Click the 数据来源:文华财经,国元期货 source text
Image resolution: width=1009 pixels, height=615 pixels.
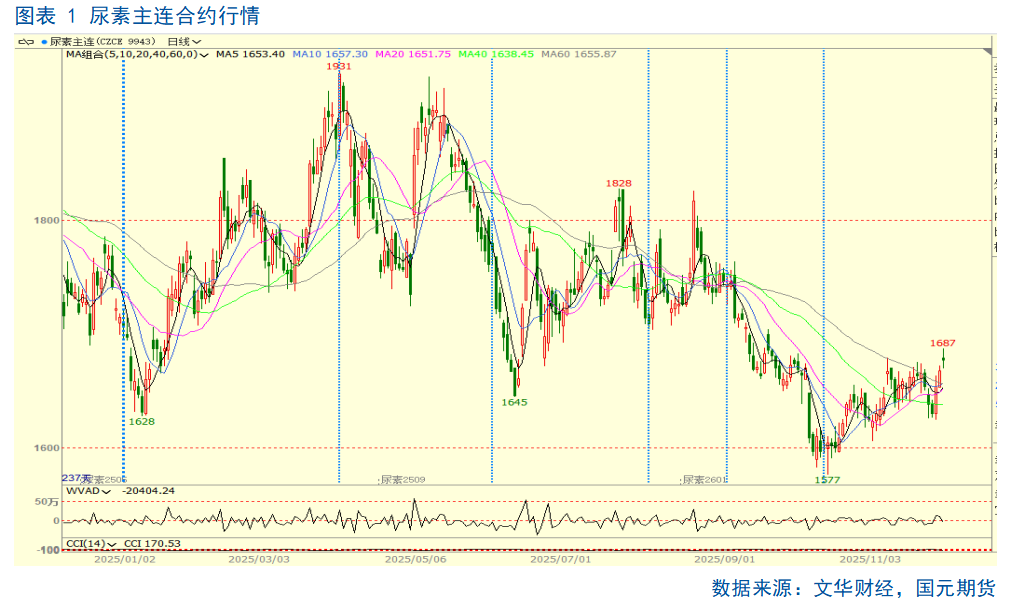[x=853, y=588]
